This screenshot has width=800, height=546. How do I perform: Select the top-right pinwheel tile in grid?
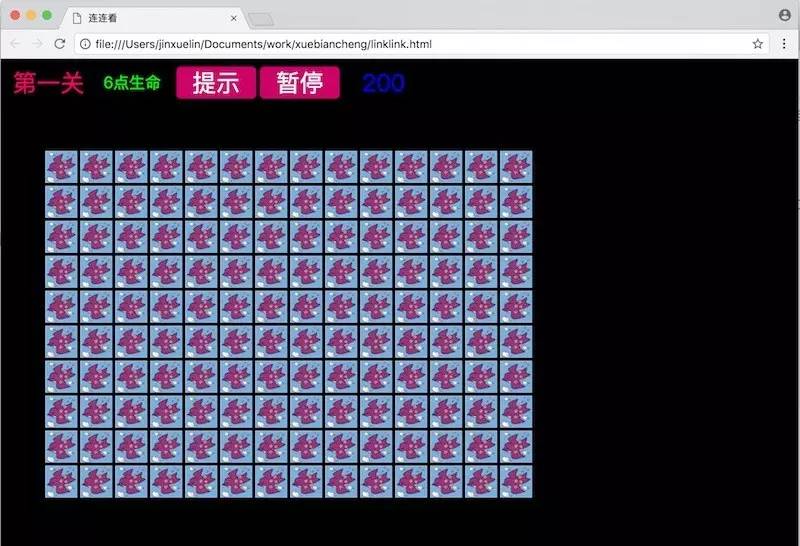coord(516,167)
